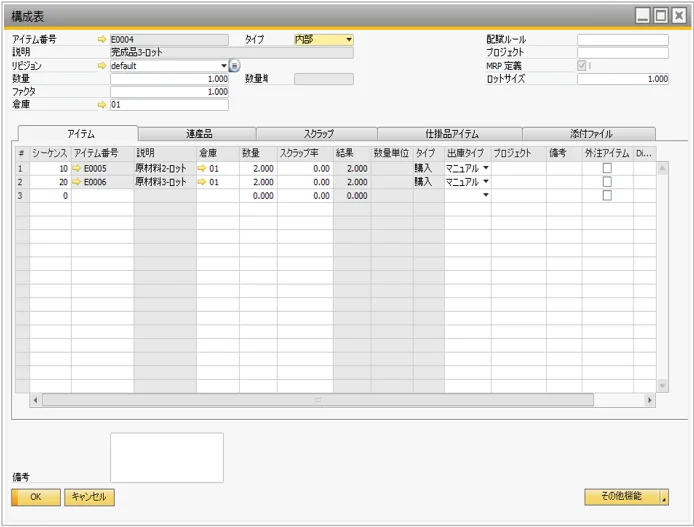Open 出庫タイプ dropdown for row E0005
Image resolution: width=694 pixels, height=527 pixels.
(486, 168)
